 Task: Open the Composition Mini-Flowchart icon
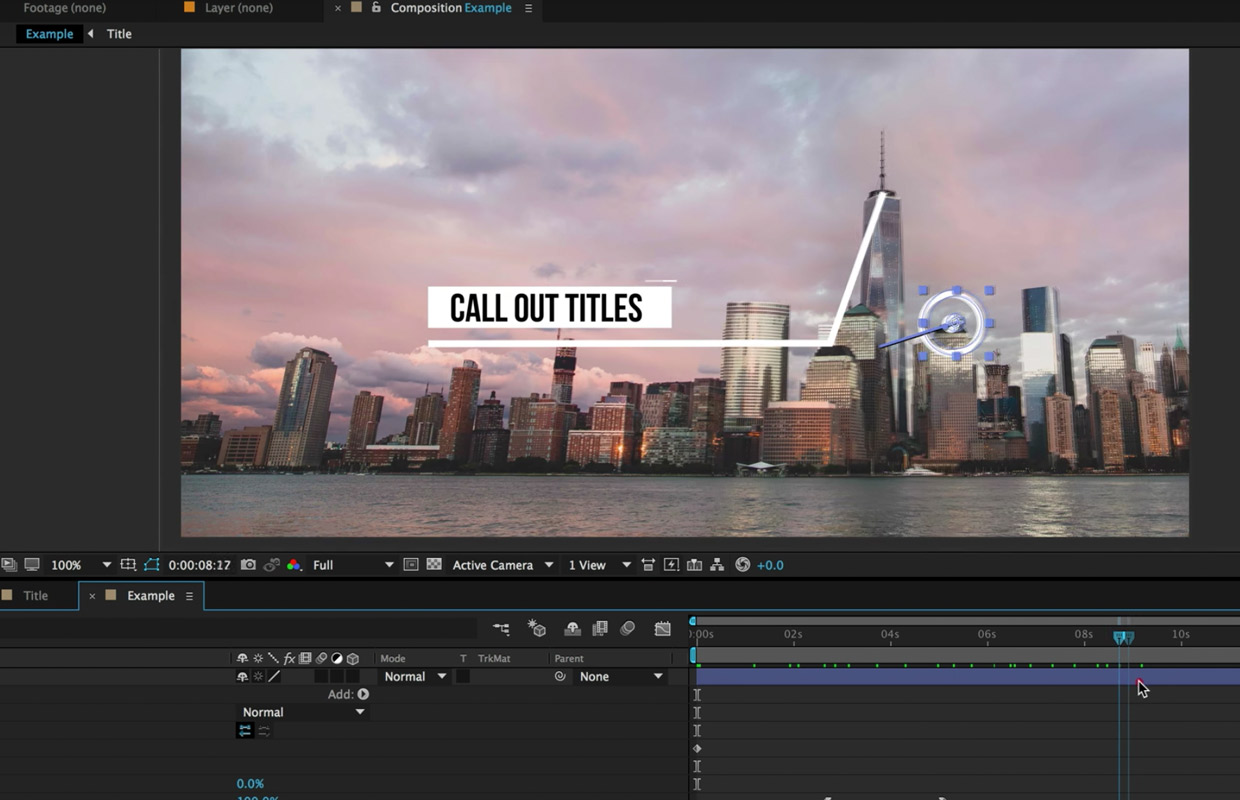tap(501, 629)
